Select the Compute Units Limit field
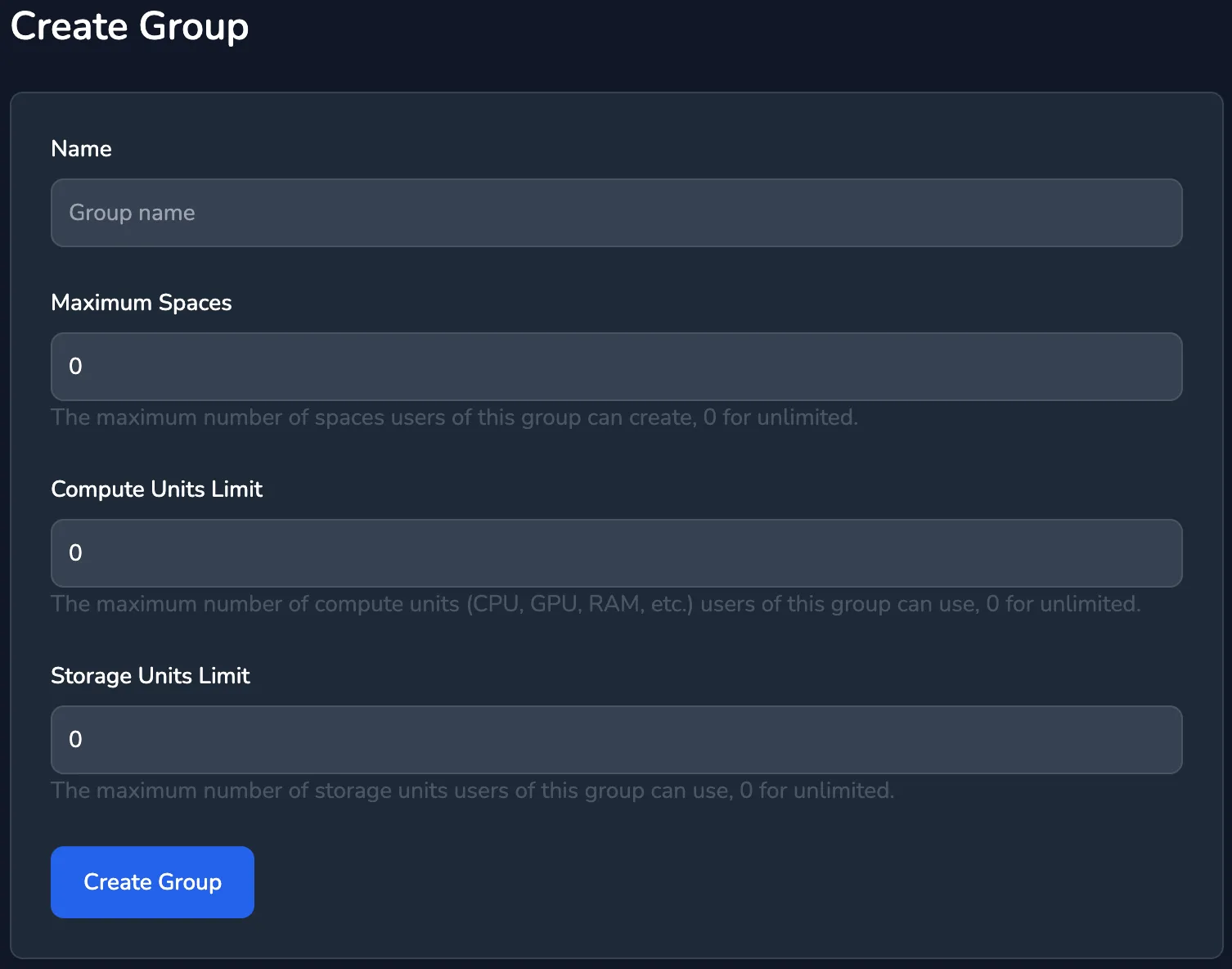This screenshot has height=969, width=1232. click(616, 553)
